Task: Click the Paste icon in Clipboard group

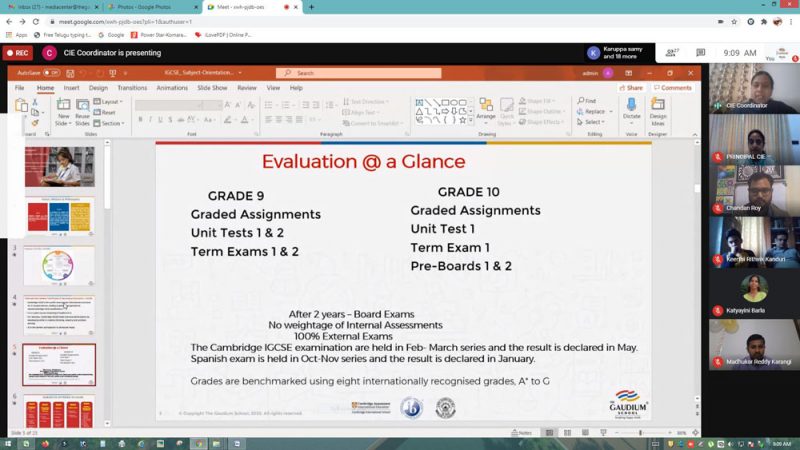Action: [21, 106]
